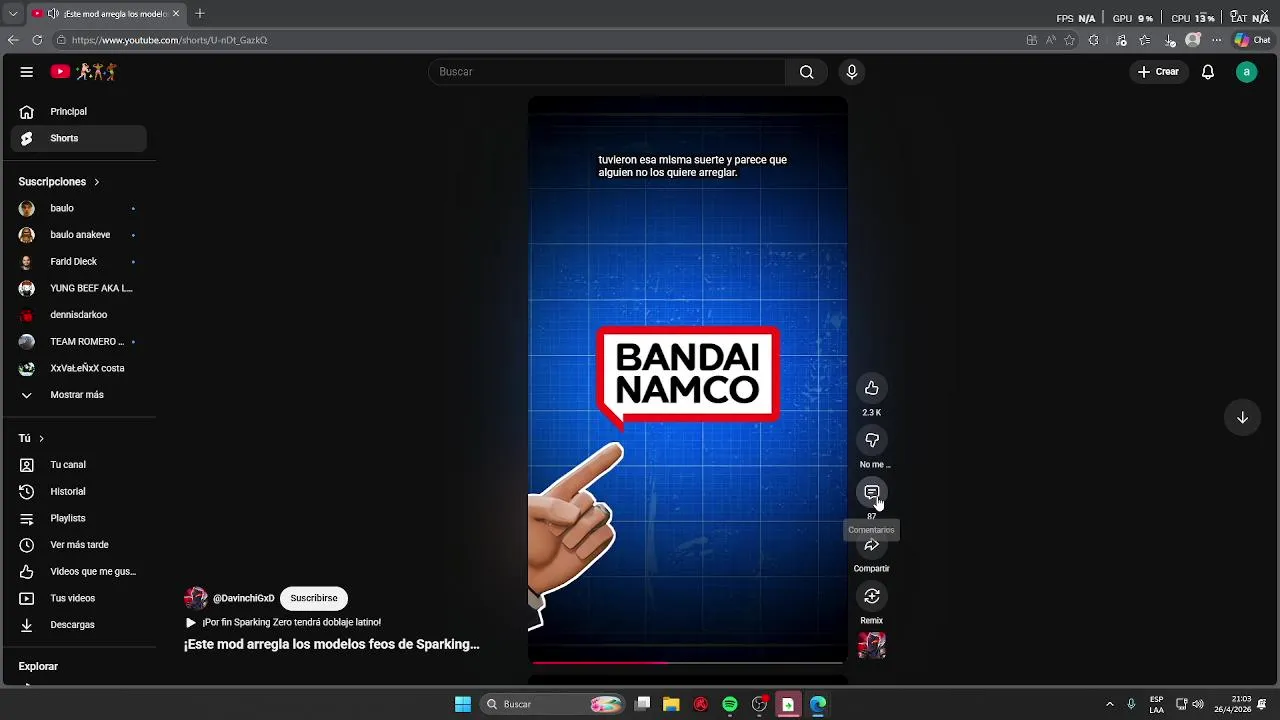Mute the tab via speaker icon
Viewport: 1280px width, 720px height.
tap(53, 14)
